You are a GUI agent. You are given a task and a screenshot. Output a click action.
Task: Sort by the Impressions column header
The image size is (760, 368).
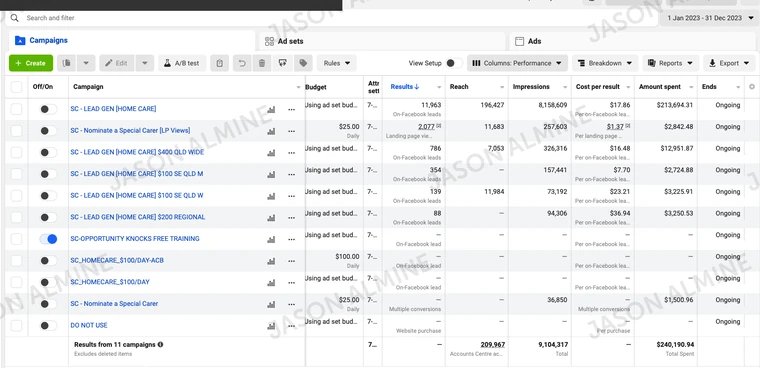click(x=531, y=87)
